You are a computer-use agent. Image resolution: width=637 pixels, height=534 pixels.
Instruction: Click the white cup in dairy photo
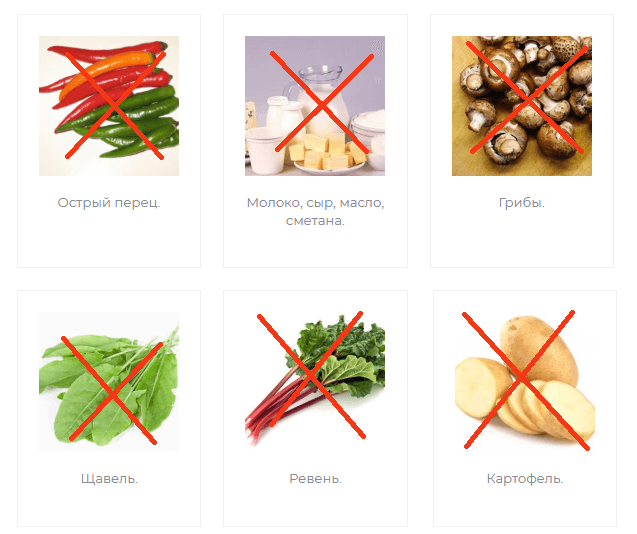click(264, 150)
